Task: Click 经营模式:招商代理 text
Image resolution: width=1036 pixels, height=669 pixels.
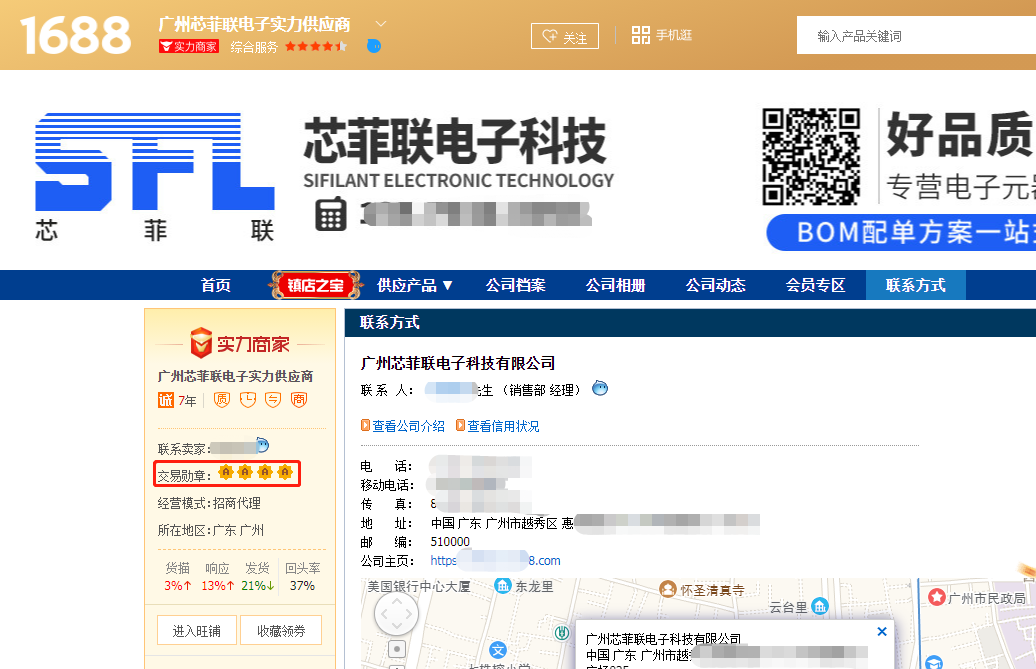Action: (x=209, y=503)
